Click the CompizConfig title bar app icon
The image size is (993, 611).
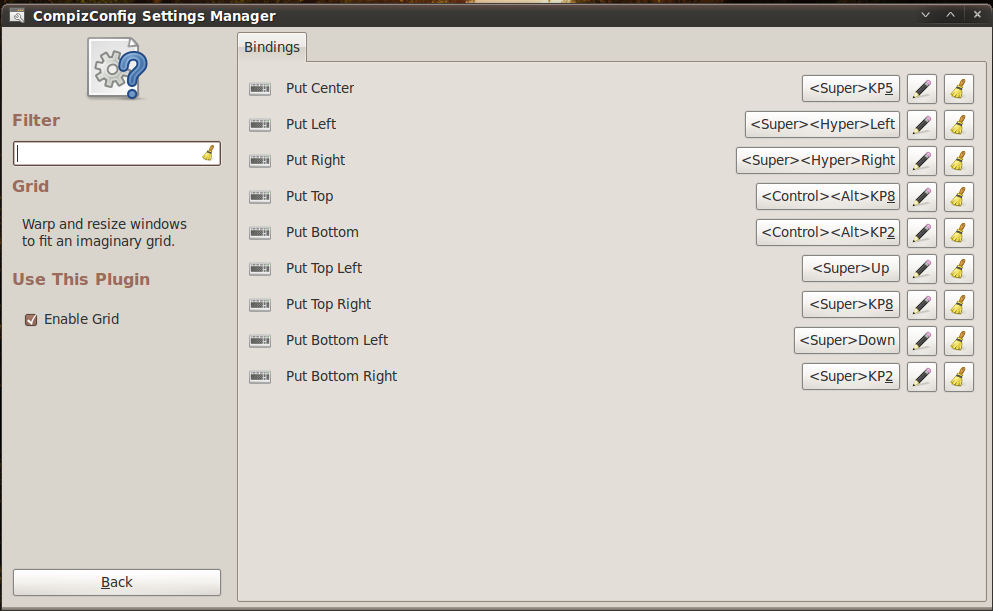point(17,16)
